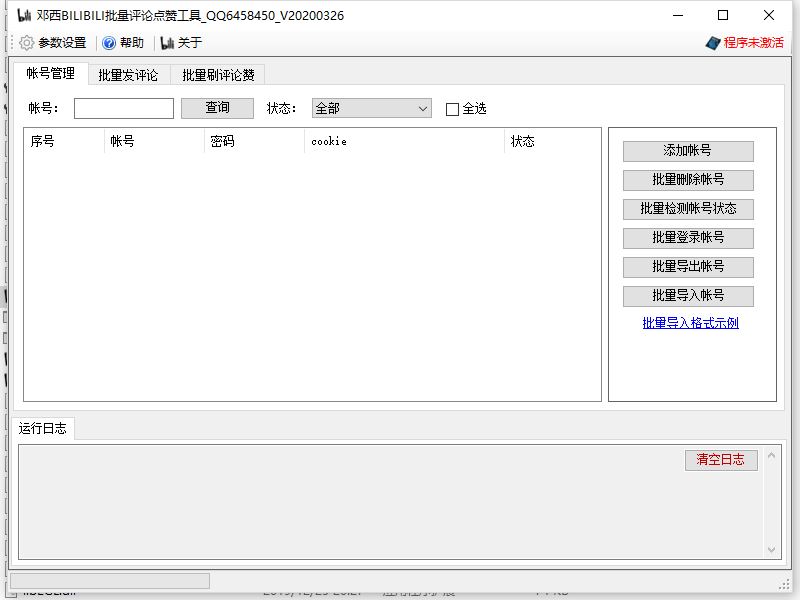Toggle the 全选 checkbox
The width and height of the screenshot is (800, 600).
[452, 109]
